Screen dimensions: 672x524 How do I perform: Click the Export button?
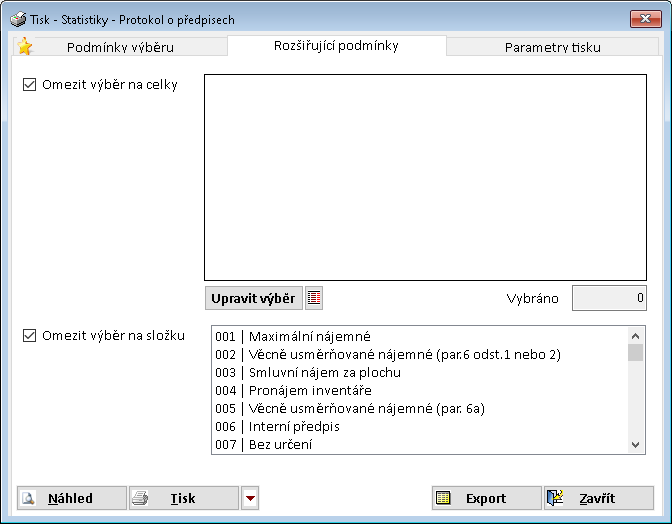tap(485, 498)
